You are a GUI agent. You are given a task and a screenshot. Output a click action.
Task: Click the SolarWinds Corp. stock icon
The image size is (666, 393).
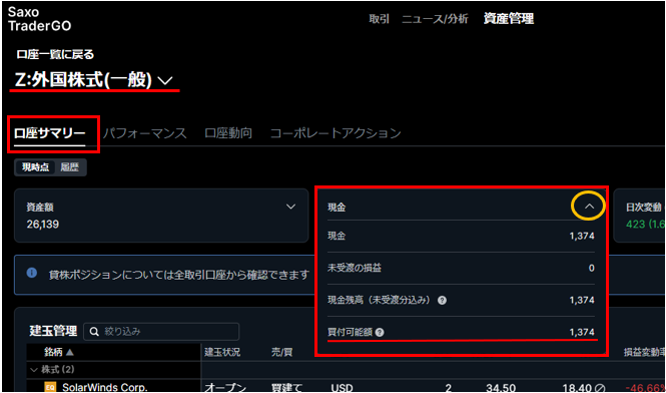50,387
